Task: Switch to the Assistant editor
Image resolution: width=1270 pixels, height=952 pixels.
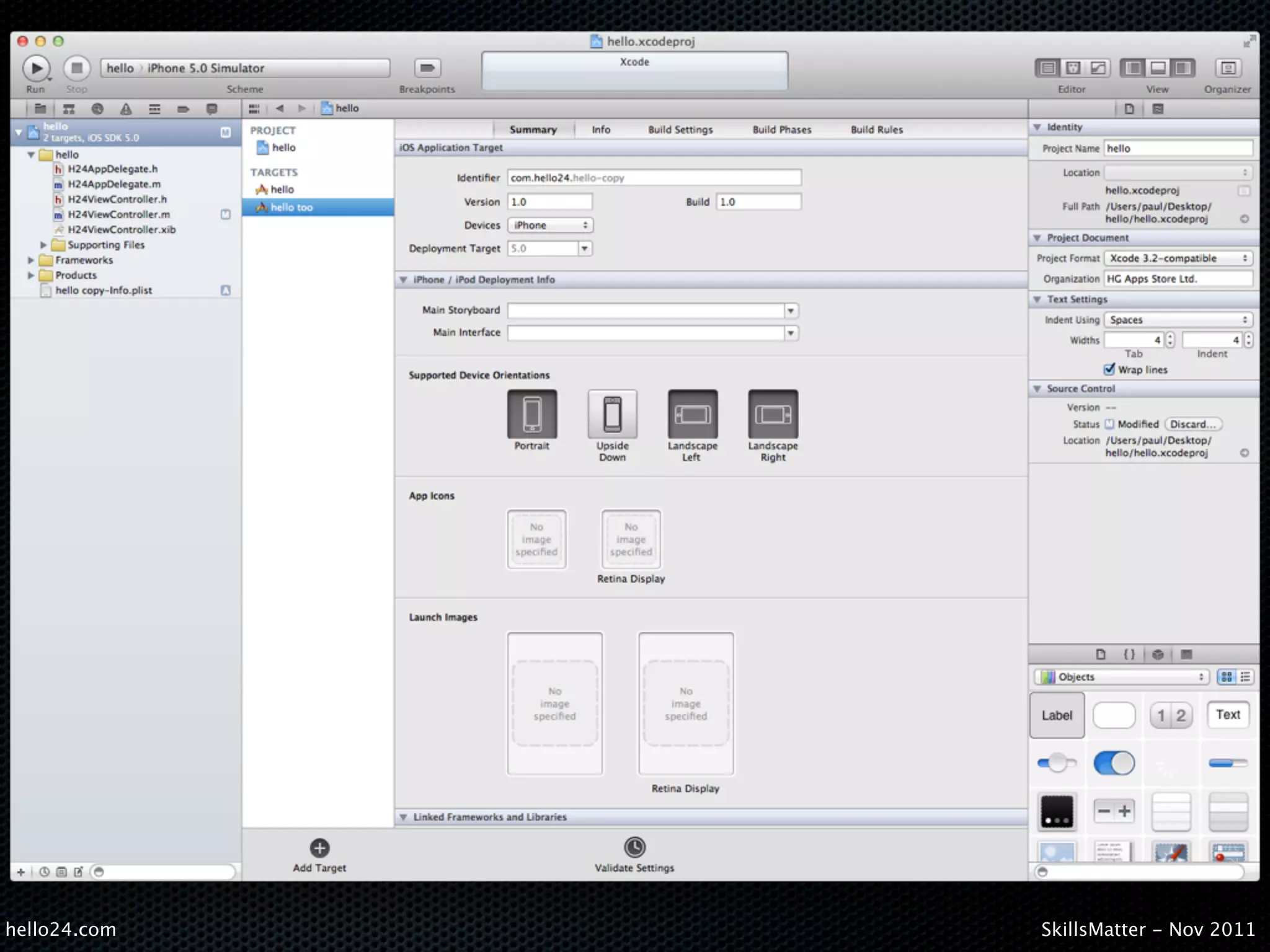Action: tap(1073, 68)
